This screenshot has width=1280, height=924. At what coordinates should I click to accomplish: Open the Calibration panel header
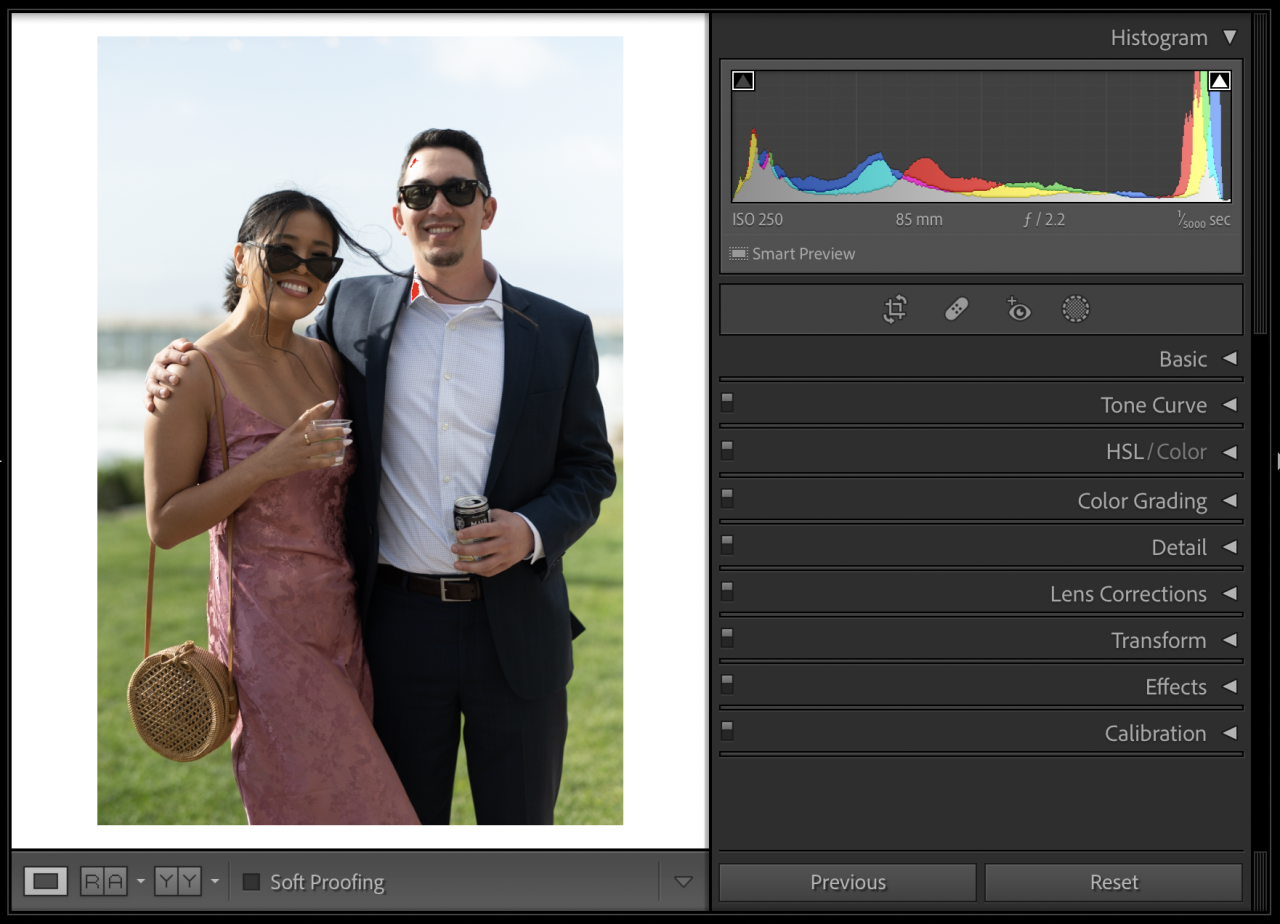pyautogui.click(x=1155, y=733)
